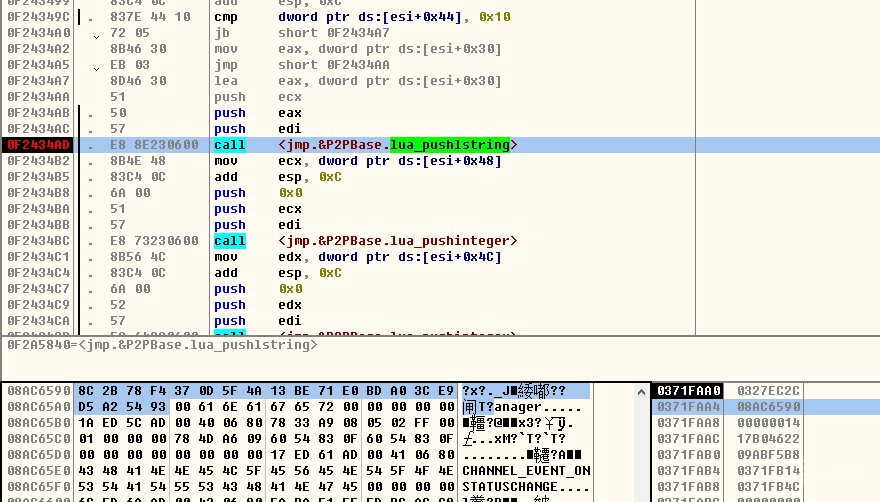880x502 pixels.
Task: Select stack value 08AC6590
Action: coord(768,407)
